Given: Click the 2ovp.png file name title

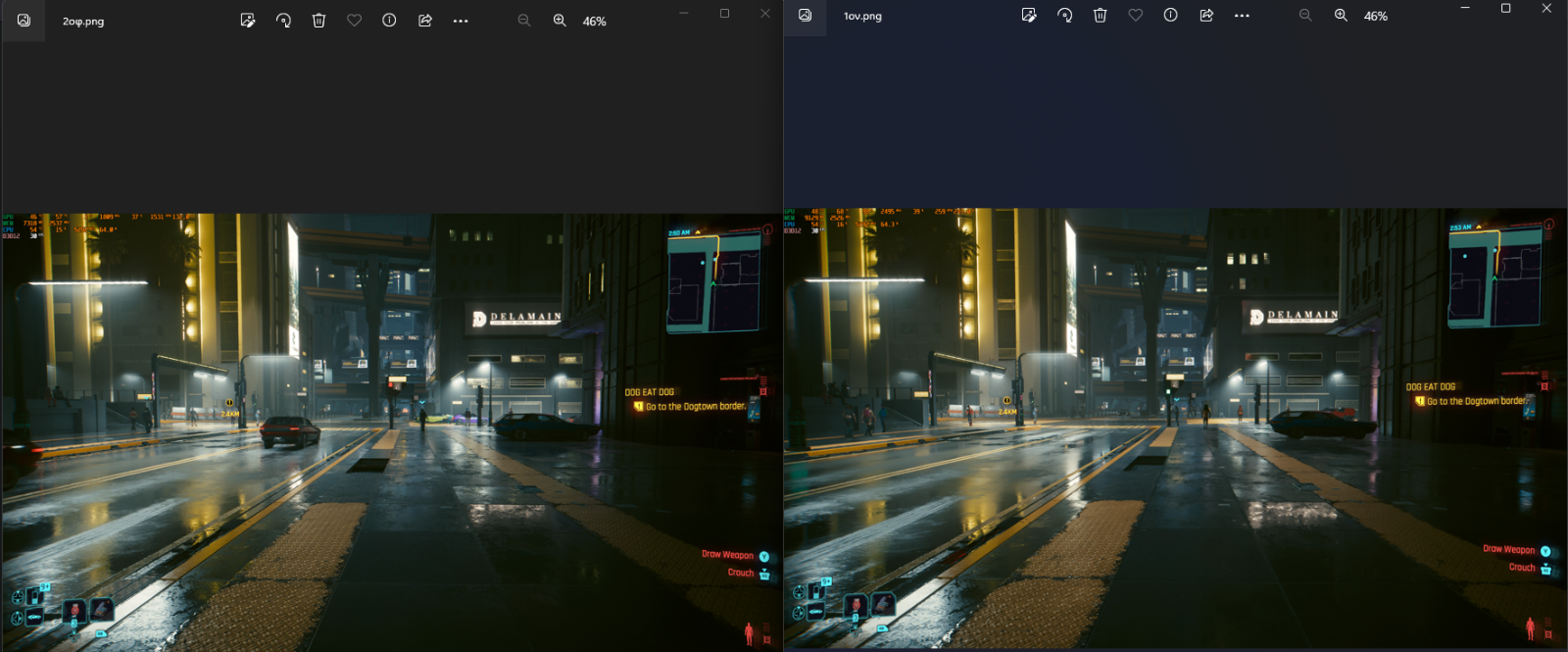Looking at the screenshot, I should [x=83, y=22].
